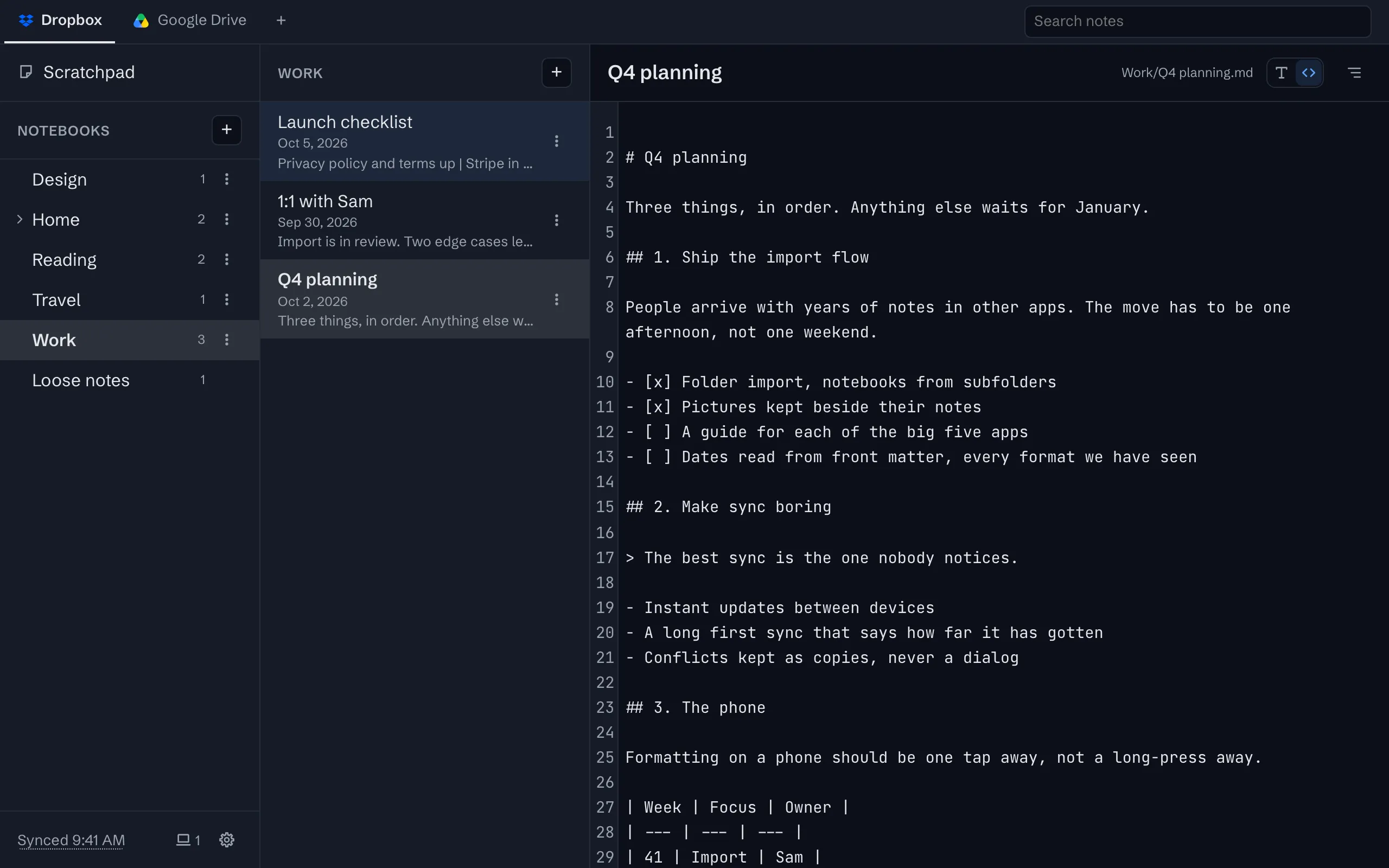
Task: Click the Q4 planning note title
Action: tap(665, 72)
